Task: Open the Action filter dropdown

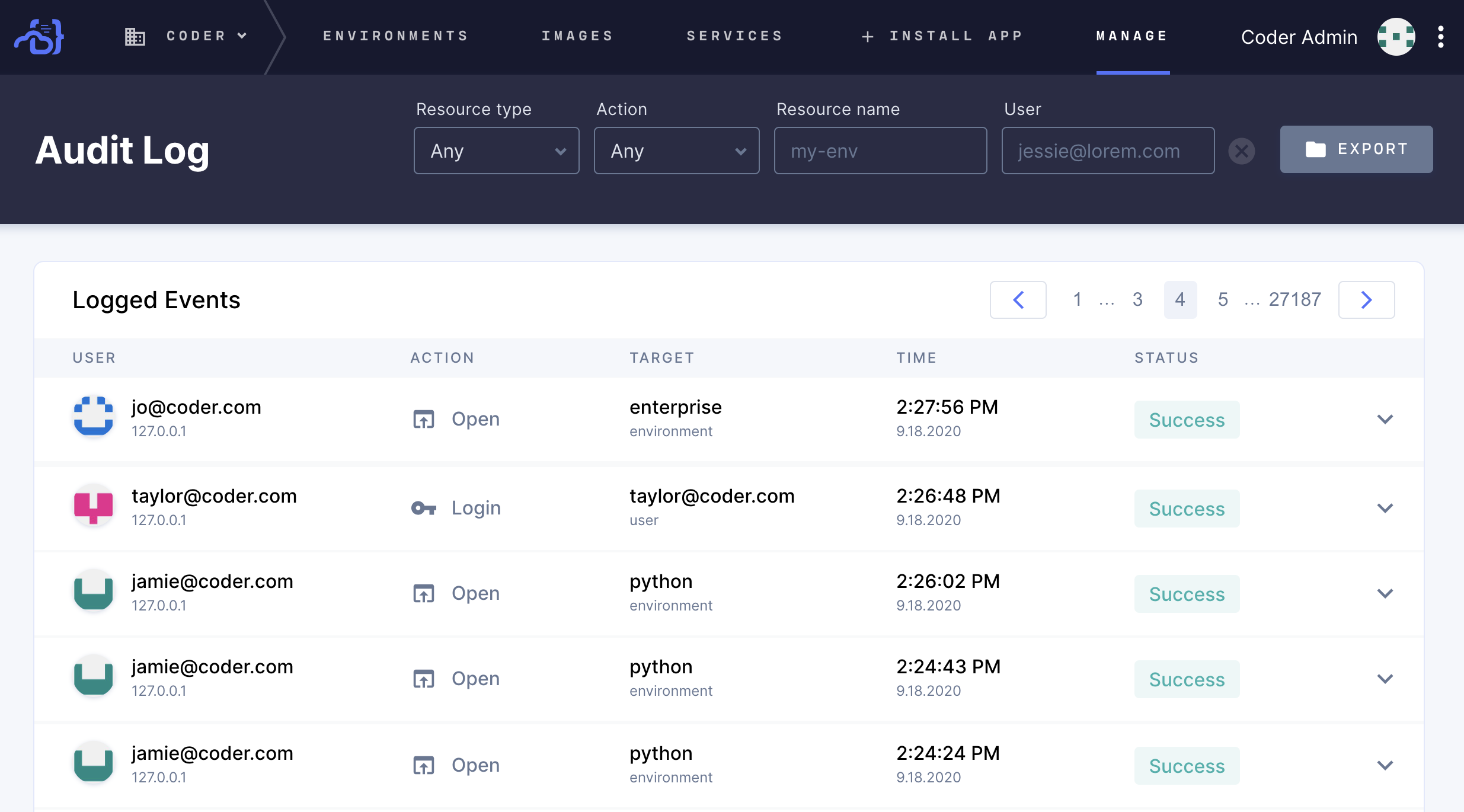Action: click(676, 151)
